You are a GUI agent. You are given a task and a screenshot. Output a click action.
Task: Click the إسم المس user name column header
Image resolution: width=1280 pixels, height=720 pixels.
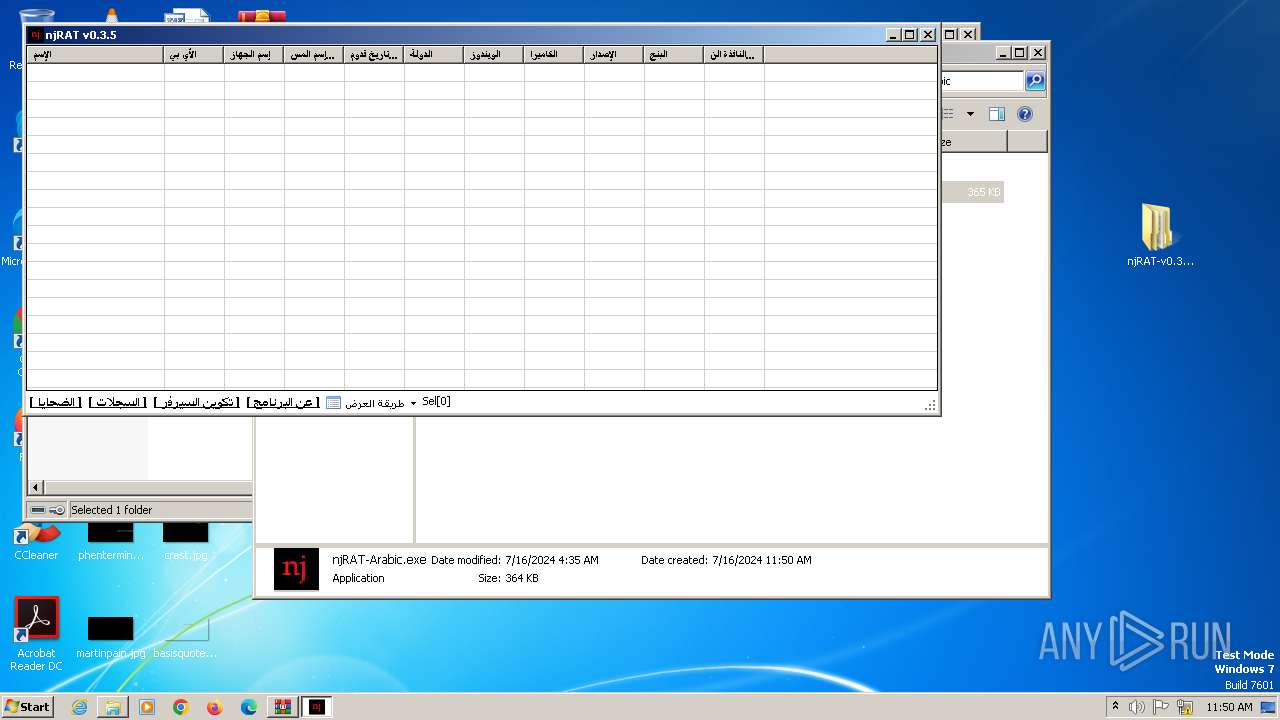(x=314, y=55)
